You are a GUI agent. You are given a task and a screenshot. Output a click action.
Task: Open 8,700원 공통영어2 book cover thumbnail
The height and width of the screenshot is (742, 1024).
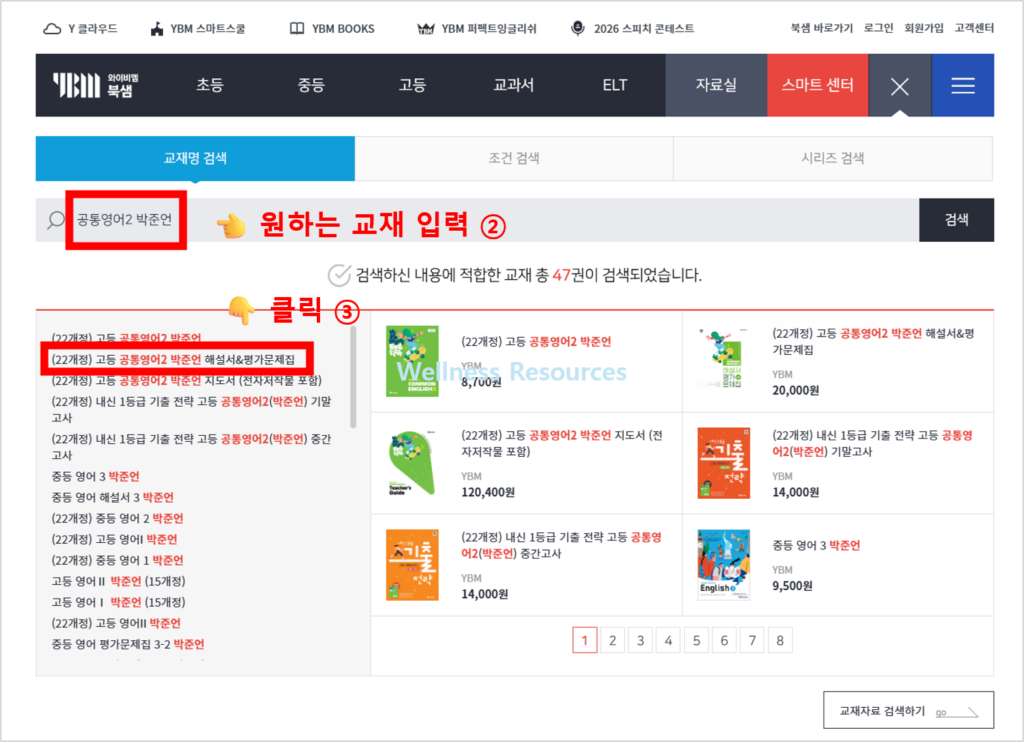pos(412,361)
